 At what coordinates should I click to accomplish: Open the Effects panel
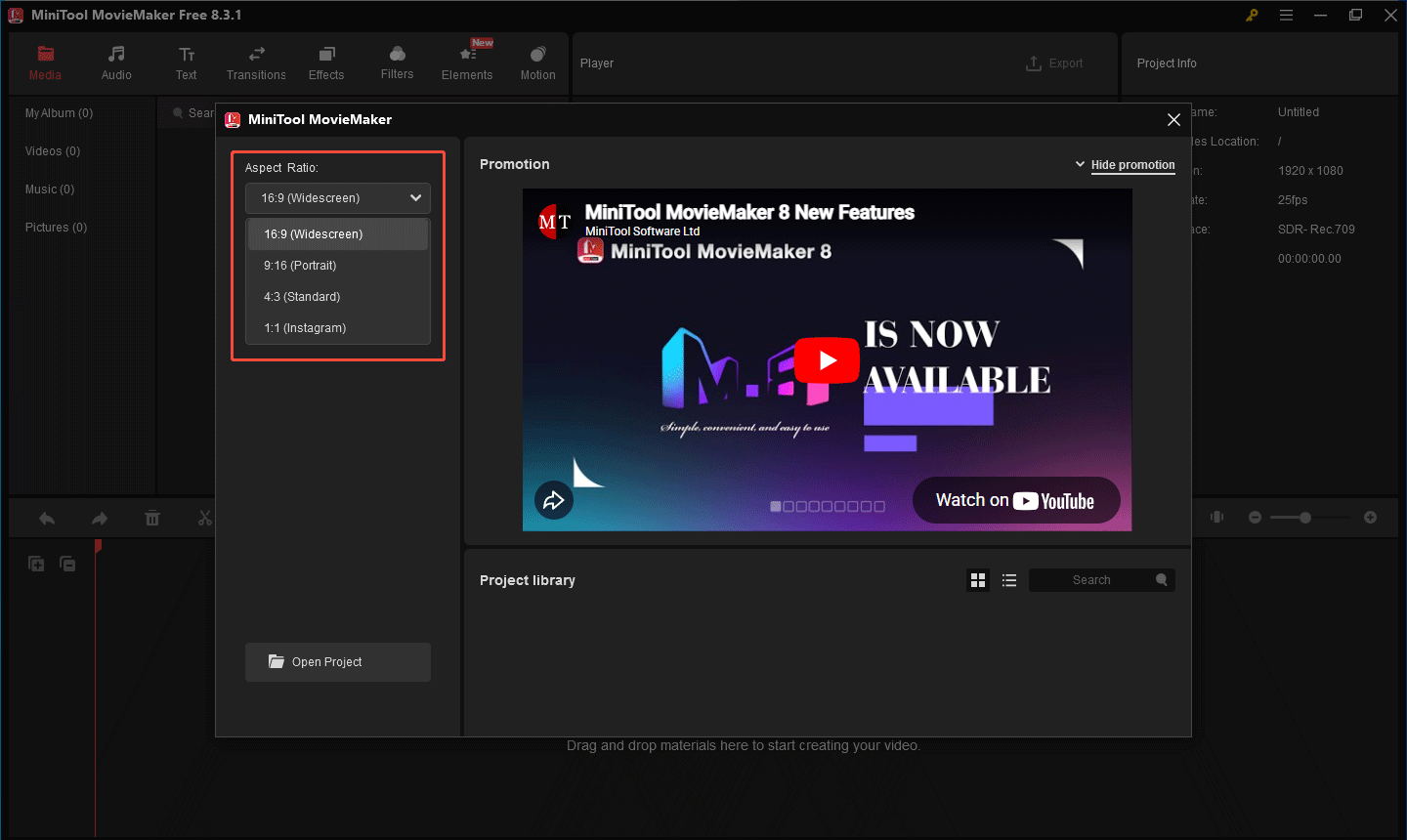tap(325, 63)
